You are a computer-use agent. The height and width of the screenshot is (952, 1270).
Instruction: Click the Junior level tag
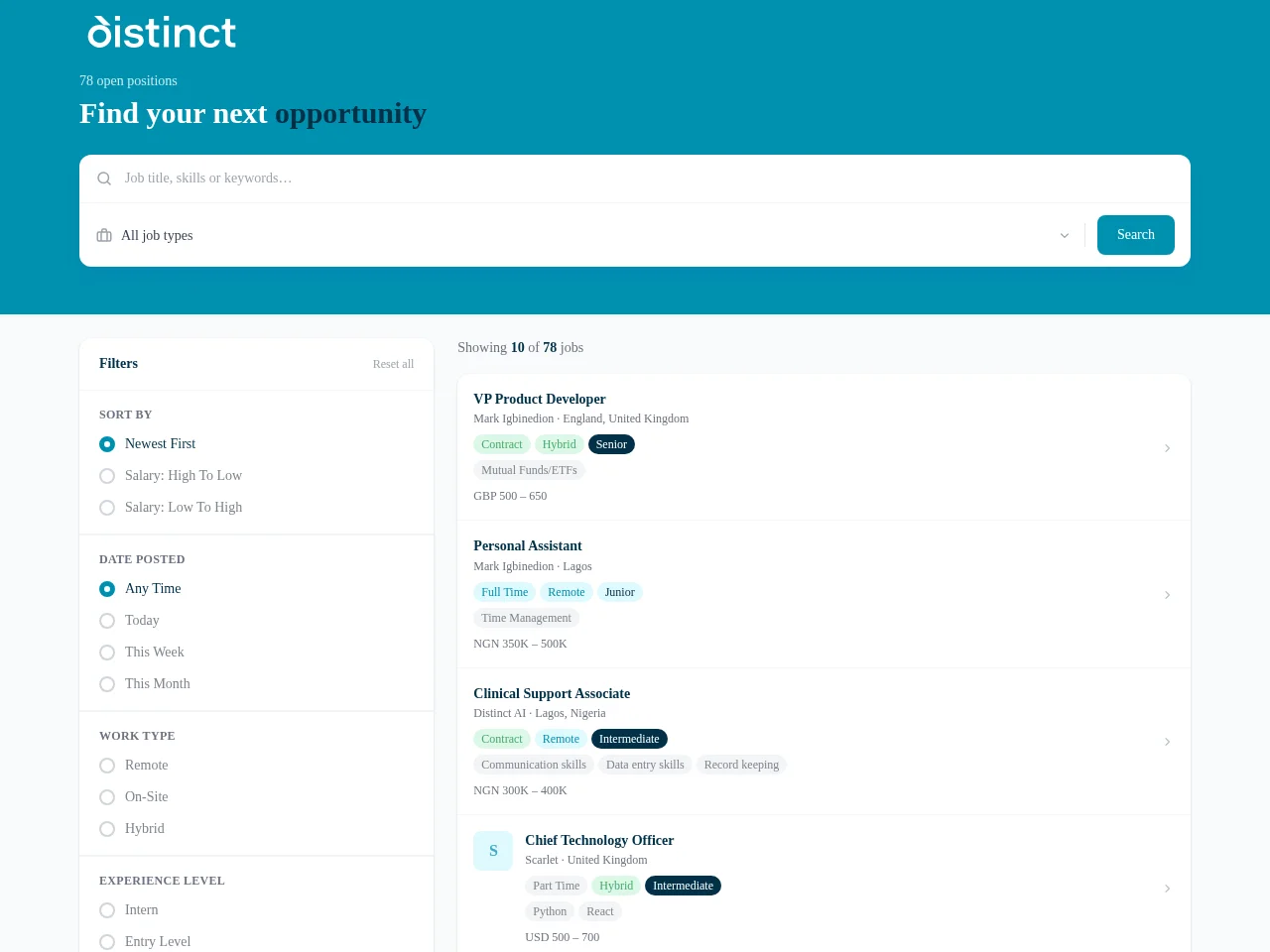(x=620, y=592)
